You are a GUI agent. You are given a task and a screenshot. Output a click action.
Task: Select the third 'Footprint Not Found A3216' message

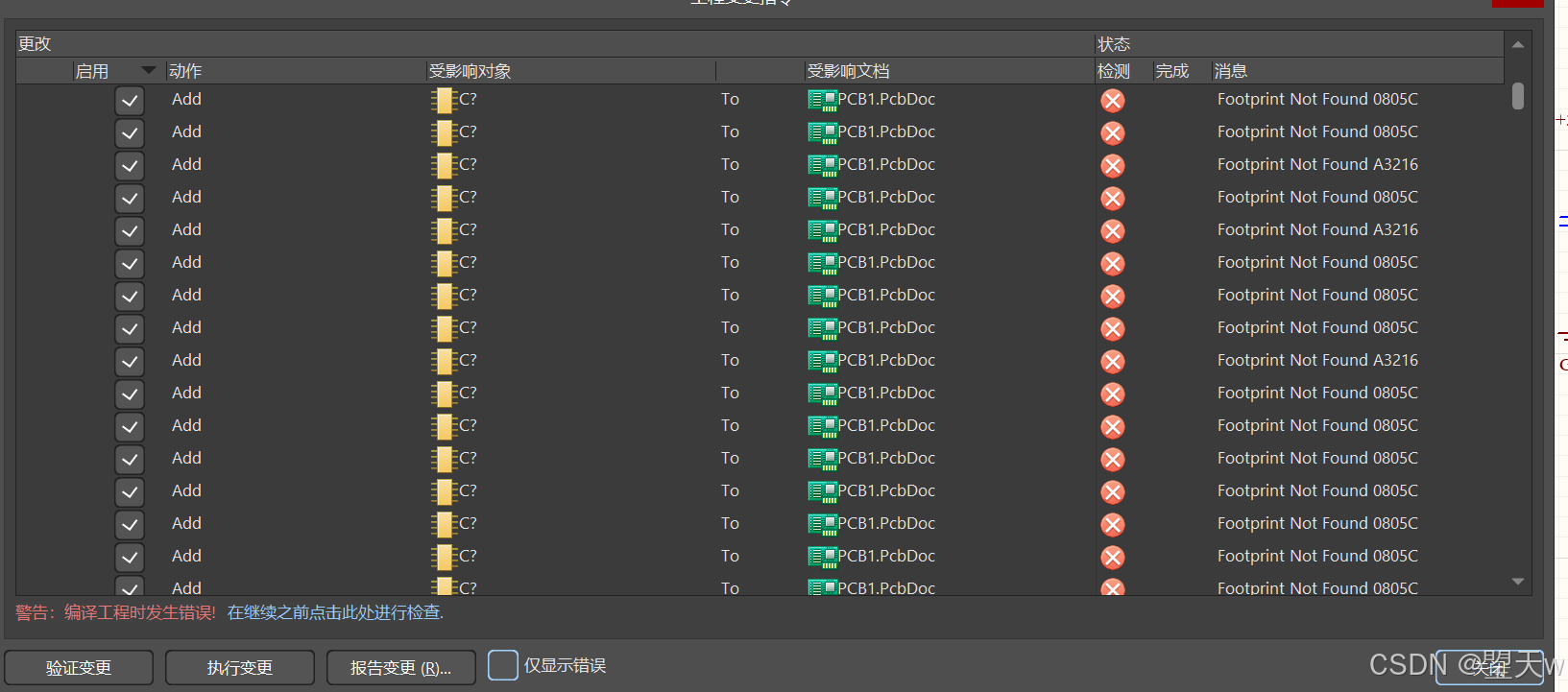1317,360
